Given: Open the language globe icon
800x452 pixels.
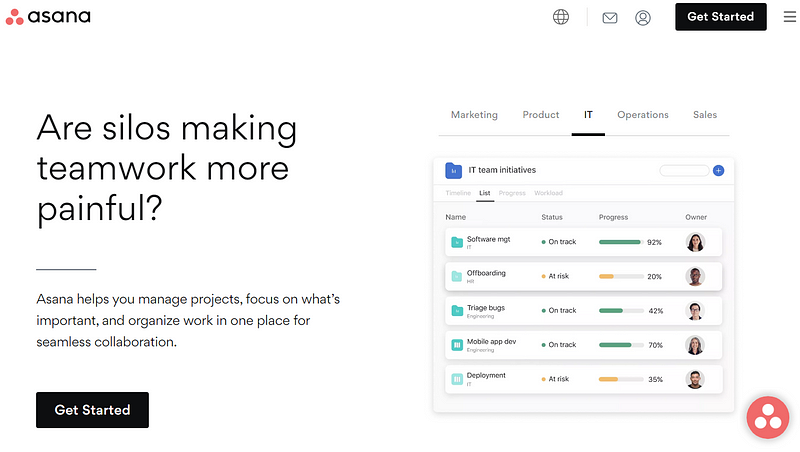Looking at the screenshot, I should [561, 17].
